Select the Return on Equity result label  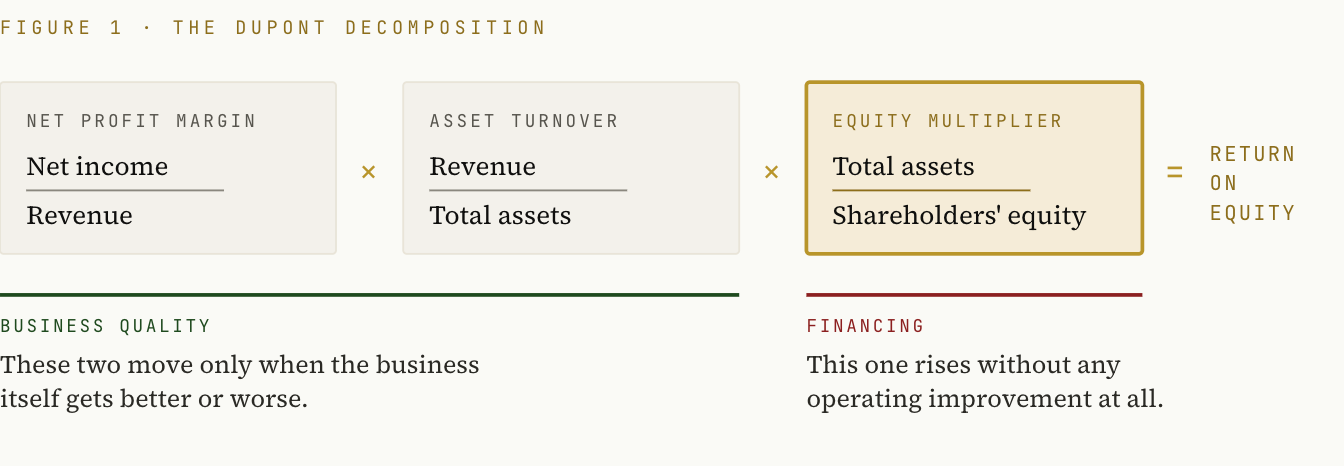tap(1252, 183)
